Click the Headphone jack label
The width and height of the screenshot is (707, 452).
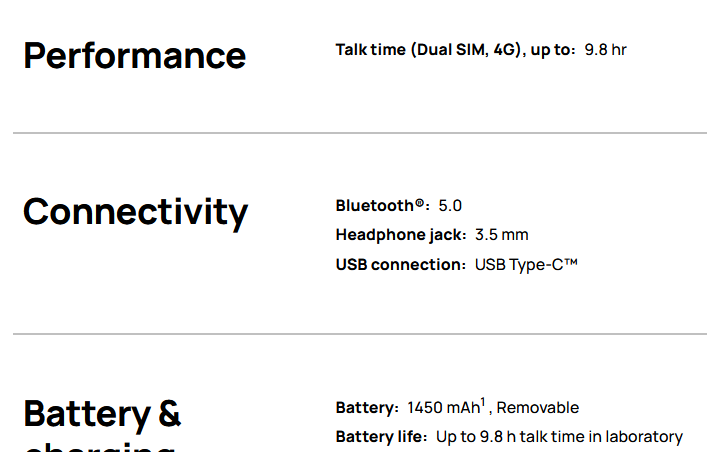[400, 235]
